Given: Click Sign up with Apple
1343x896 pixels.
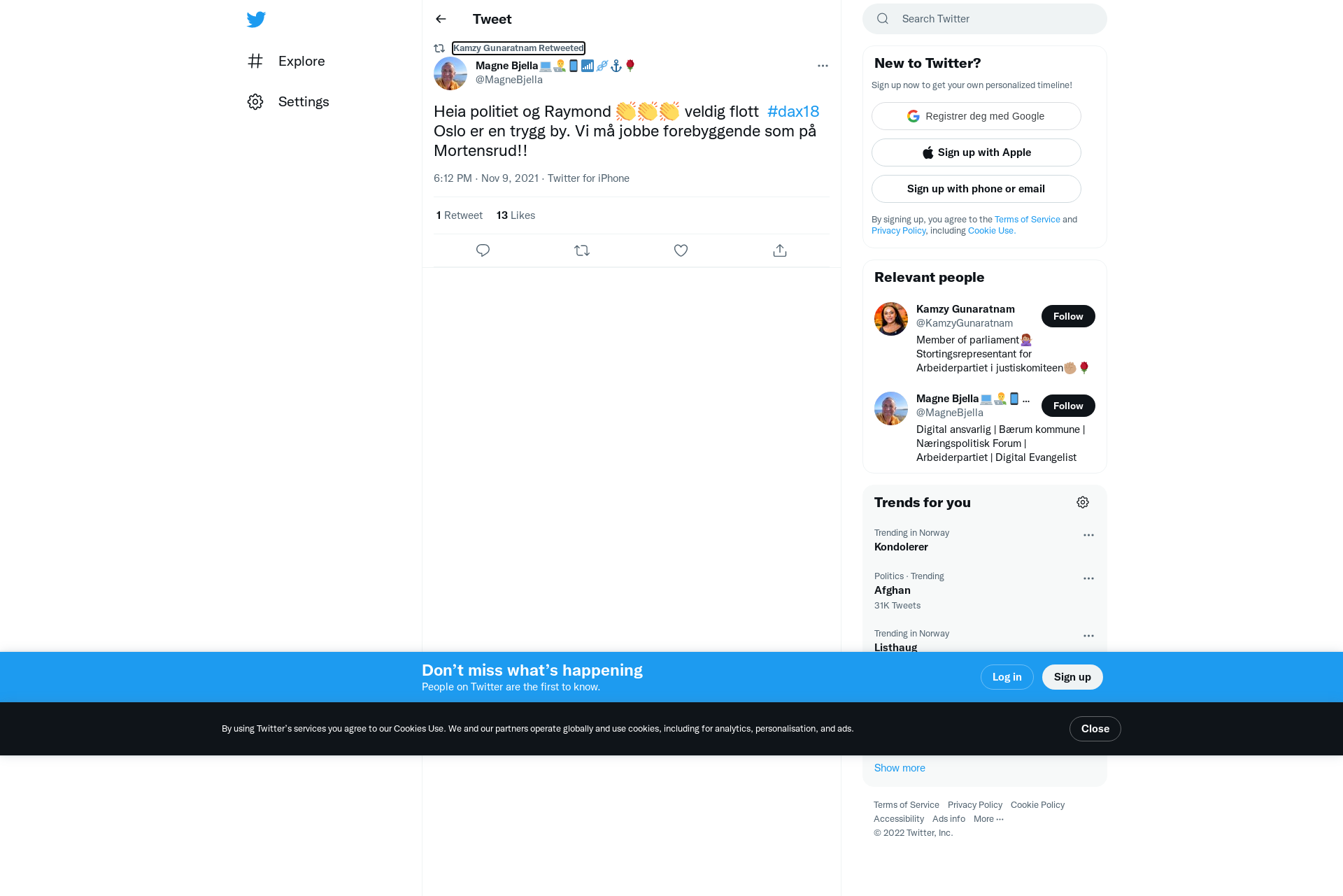Looking at the screenshot, I should pyautogui.click(x=976, y=152).
